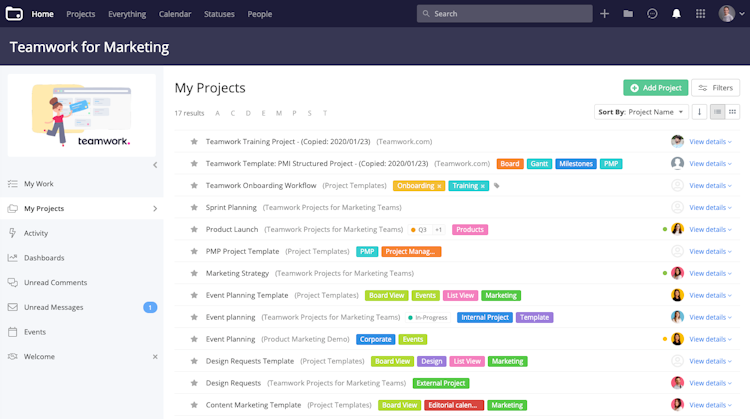The width and height of the screenshot is (750, 419).
Task: Star Teamwork Training Project
Action: [x=194, y=142]
